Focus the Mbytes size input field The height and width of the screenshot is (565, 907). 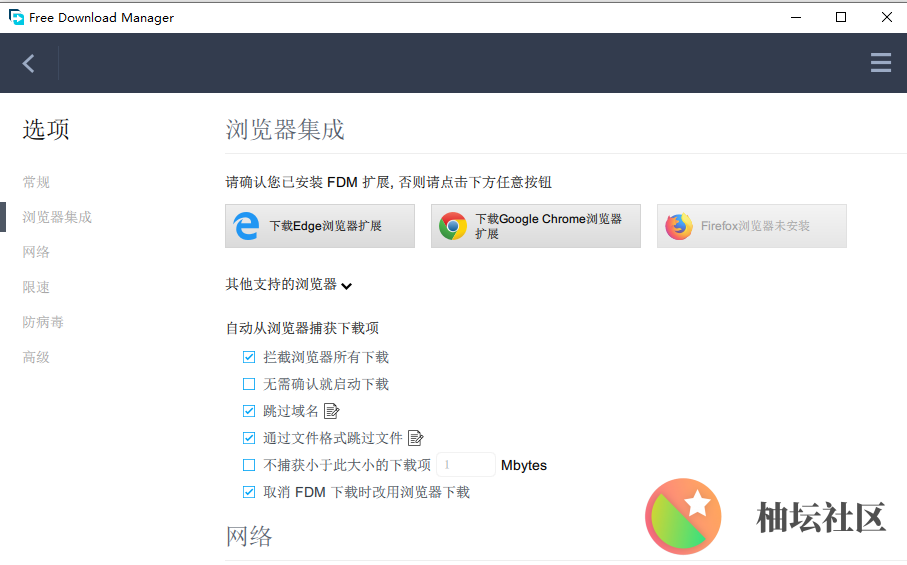(466, 465)
